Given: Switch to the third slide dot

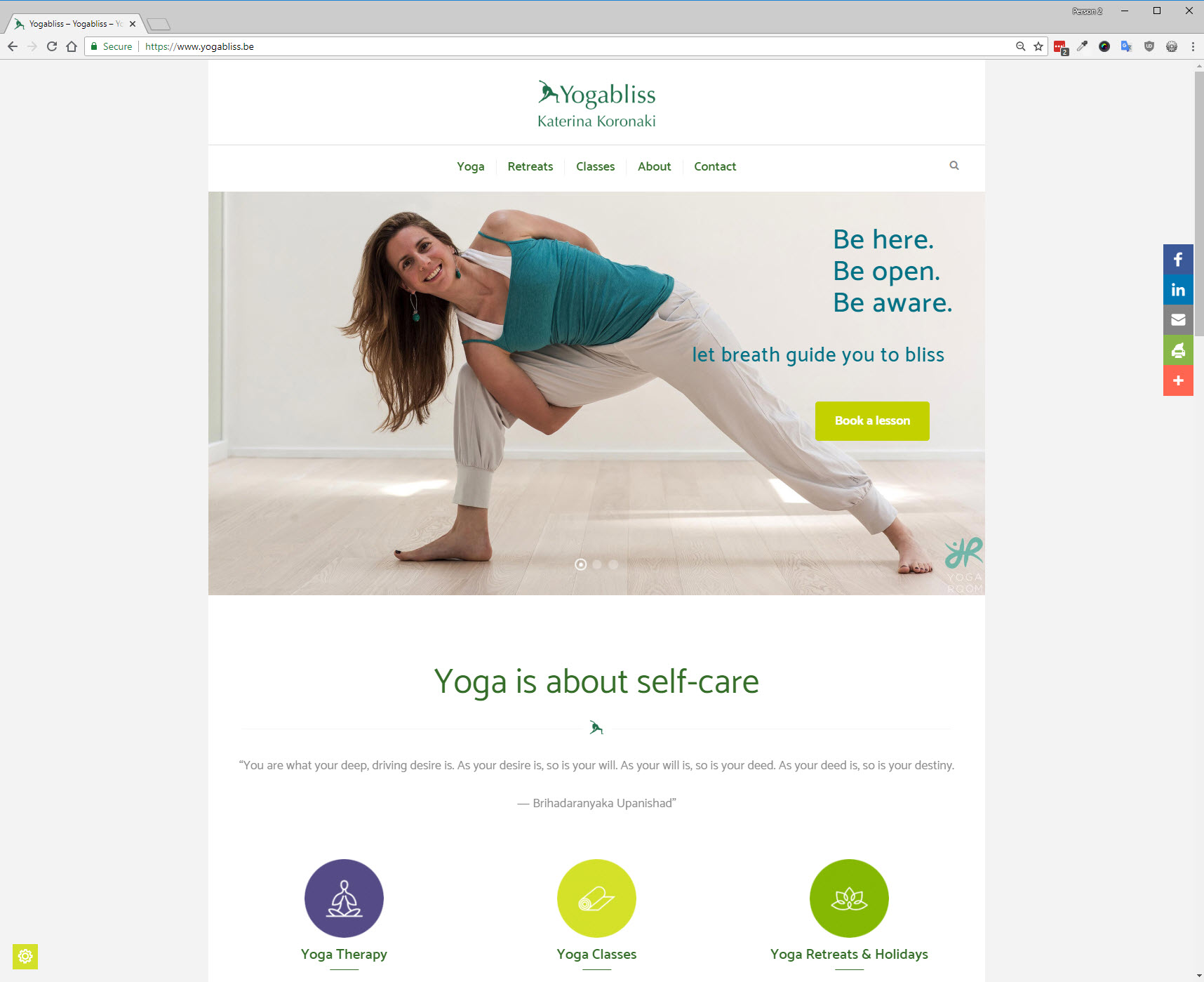Looking at the screenshot, I should point(613,564).
